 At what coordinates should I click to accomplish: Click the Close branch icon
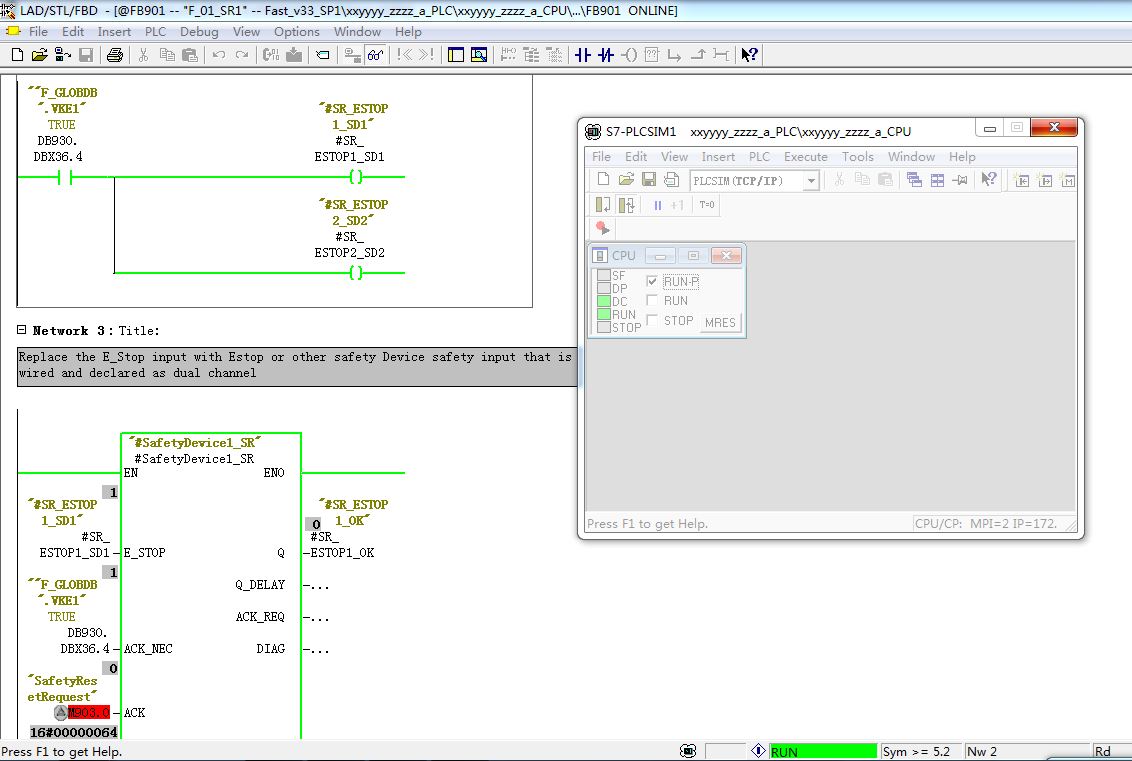pyautogui.click(x=697, y=55)
